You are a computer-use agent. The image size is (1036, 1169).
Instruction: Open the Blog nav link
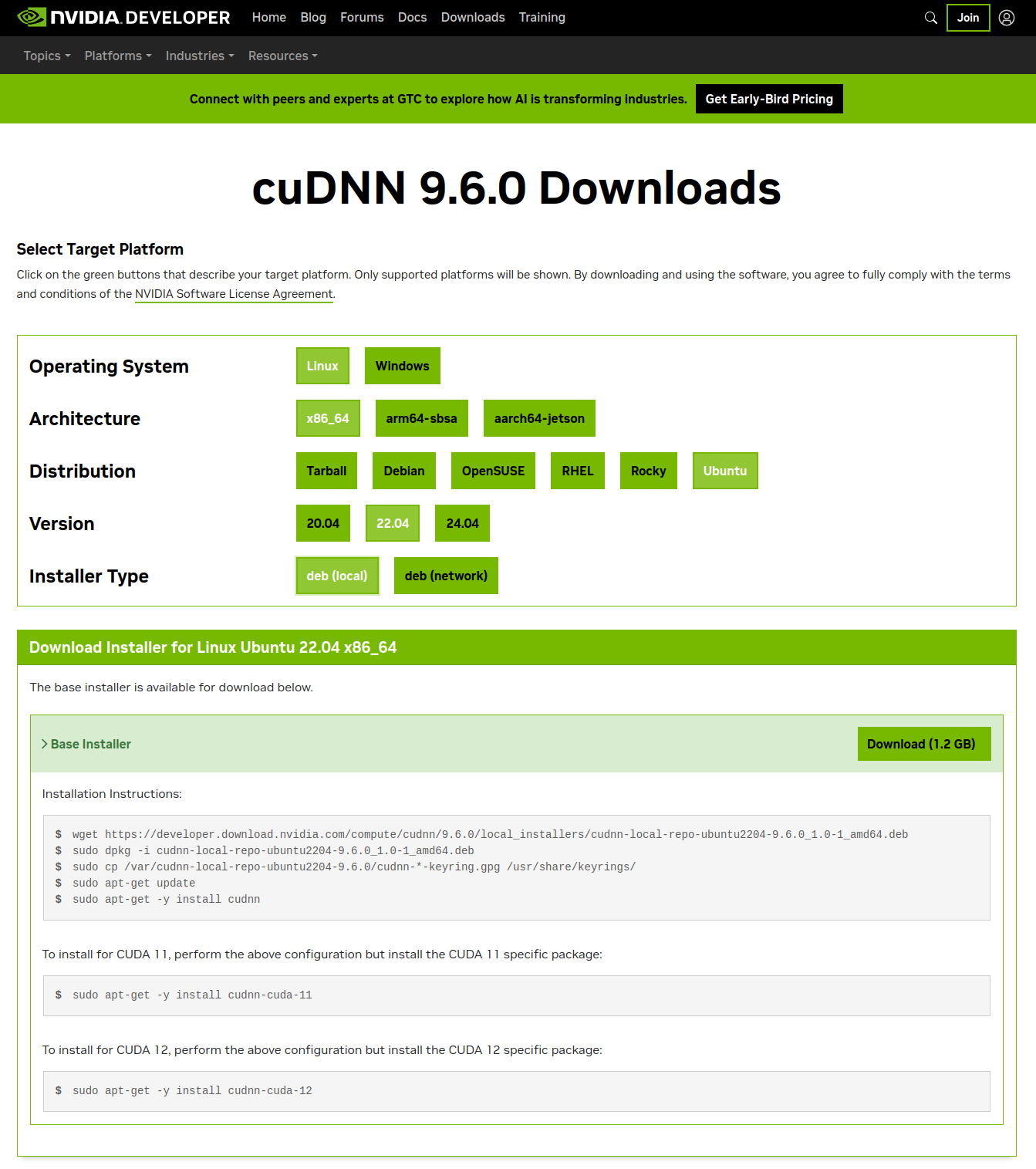pos(313,17)
